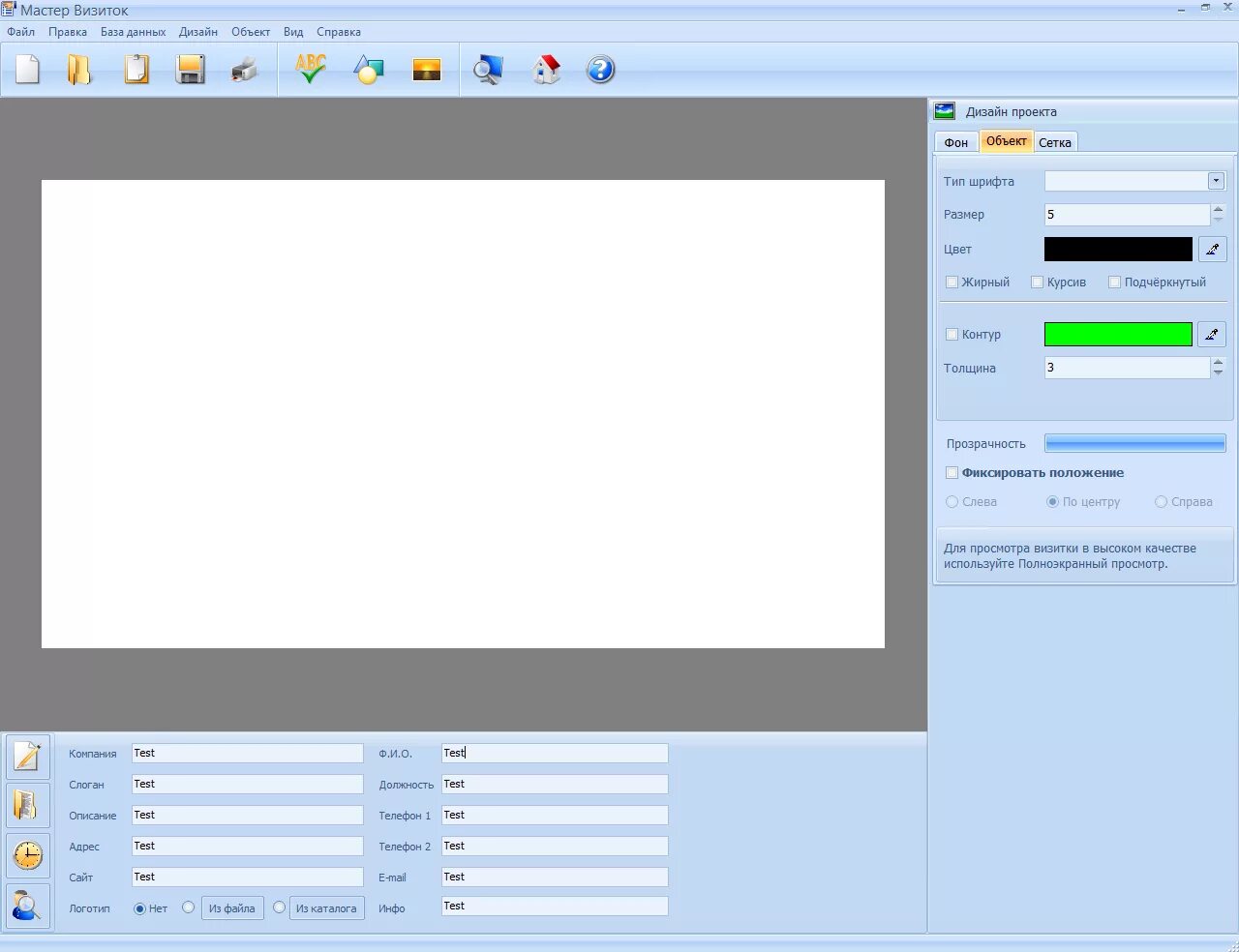
Task: Click the E-mail input field
Action: tap(555, 877)
